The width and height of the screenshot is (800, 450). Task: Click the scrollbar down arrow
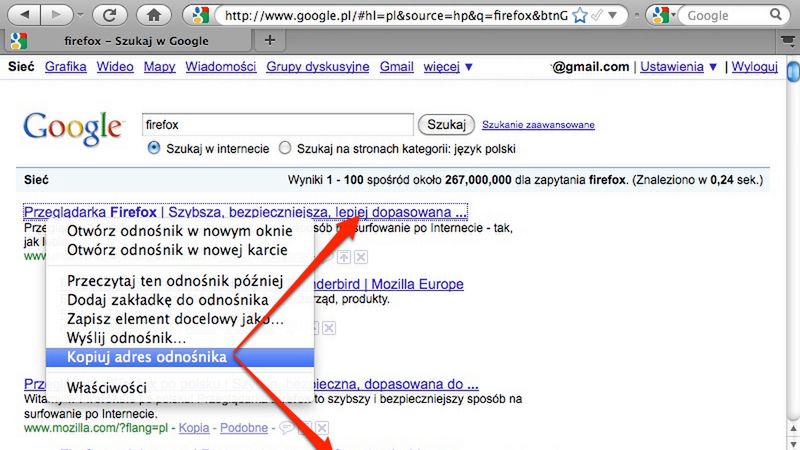point(793,442)
